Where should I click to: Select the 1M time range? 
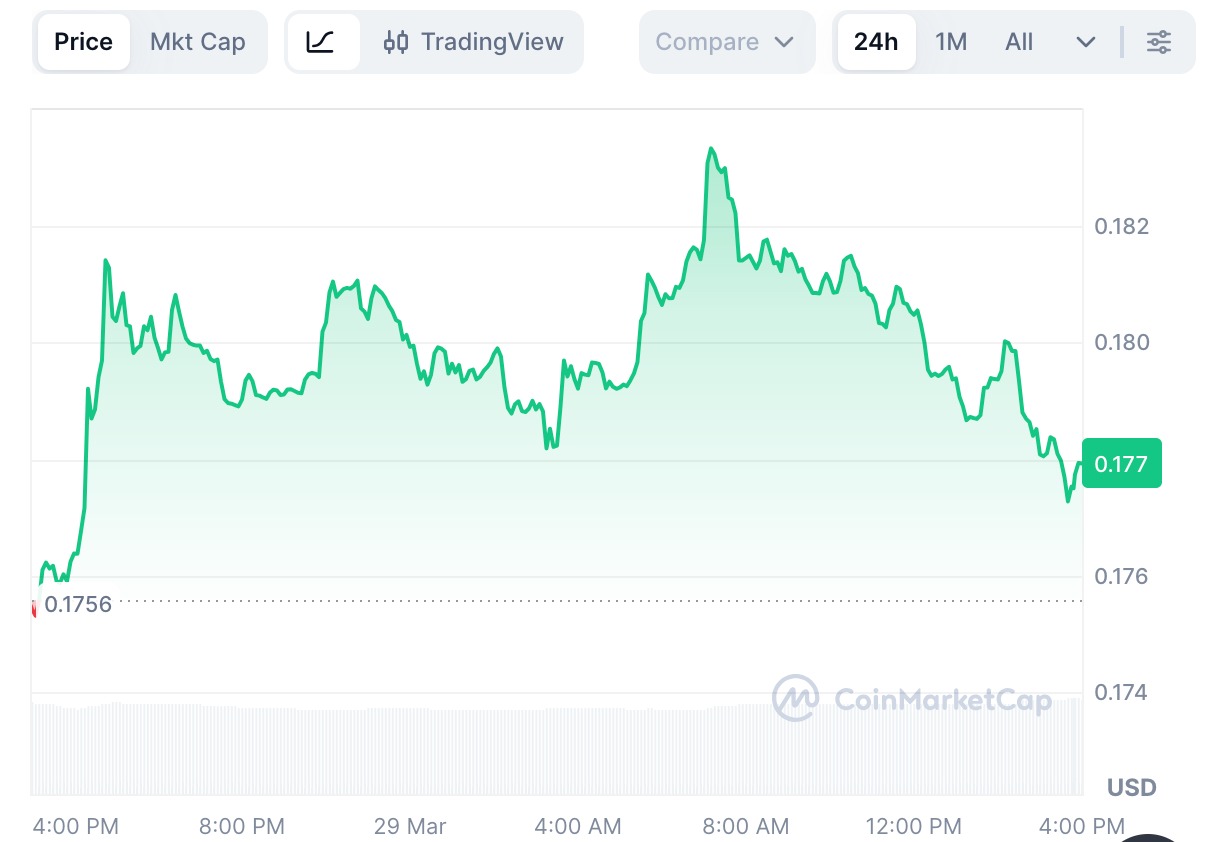pos(951,42)
